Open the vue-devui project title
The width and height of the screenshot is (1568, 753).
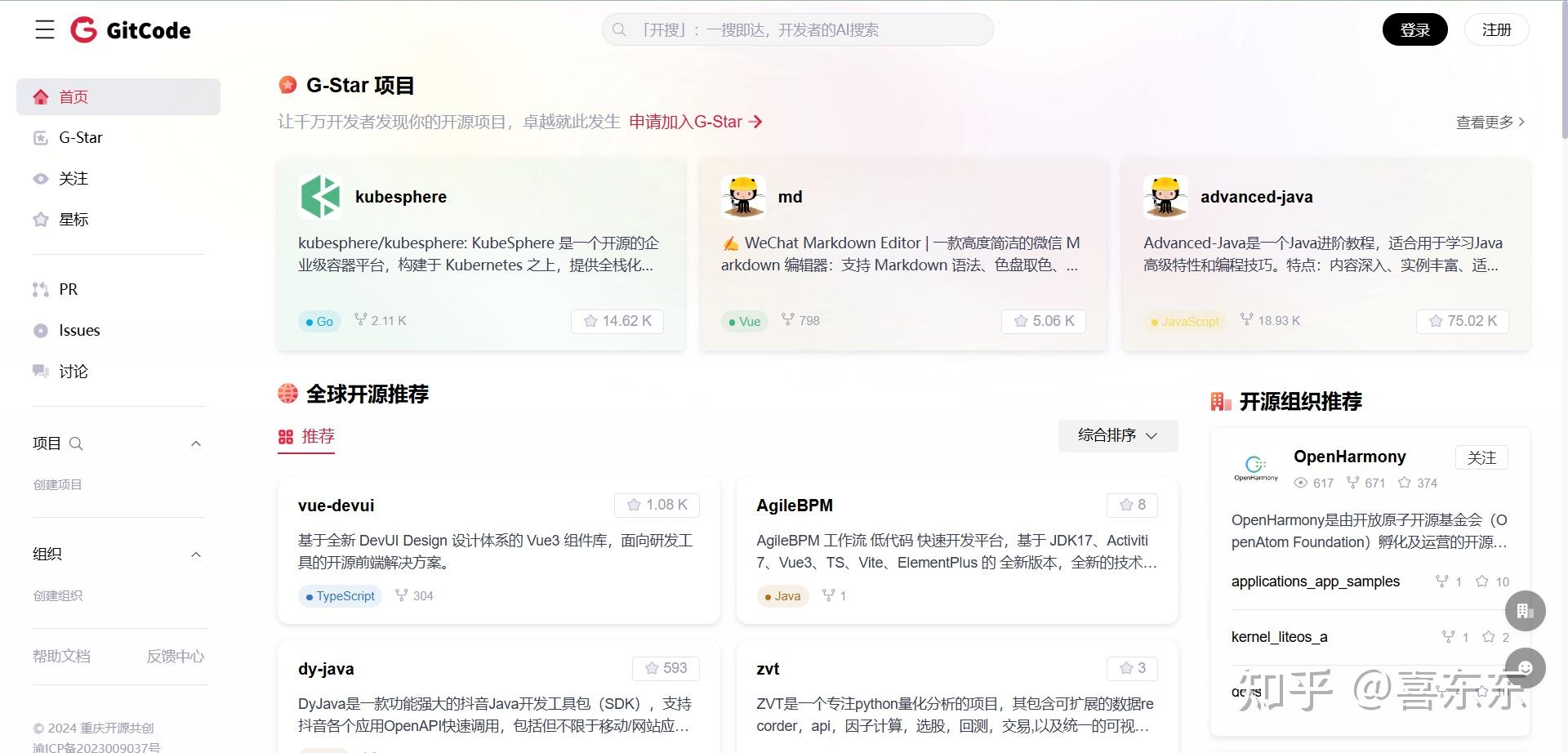[x=336, y=506]
